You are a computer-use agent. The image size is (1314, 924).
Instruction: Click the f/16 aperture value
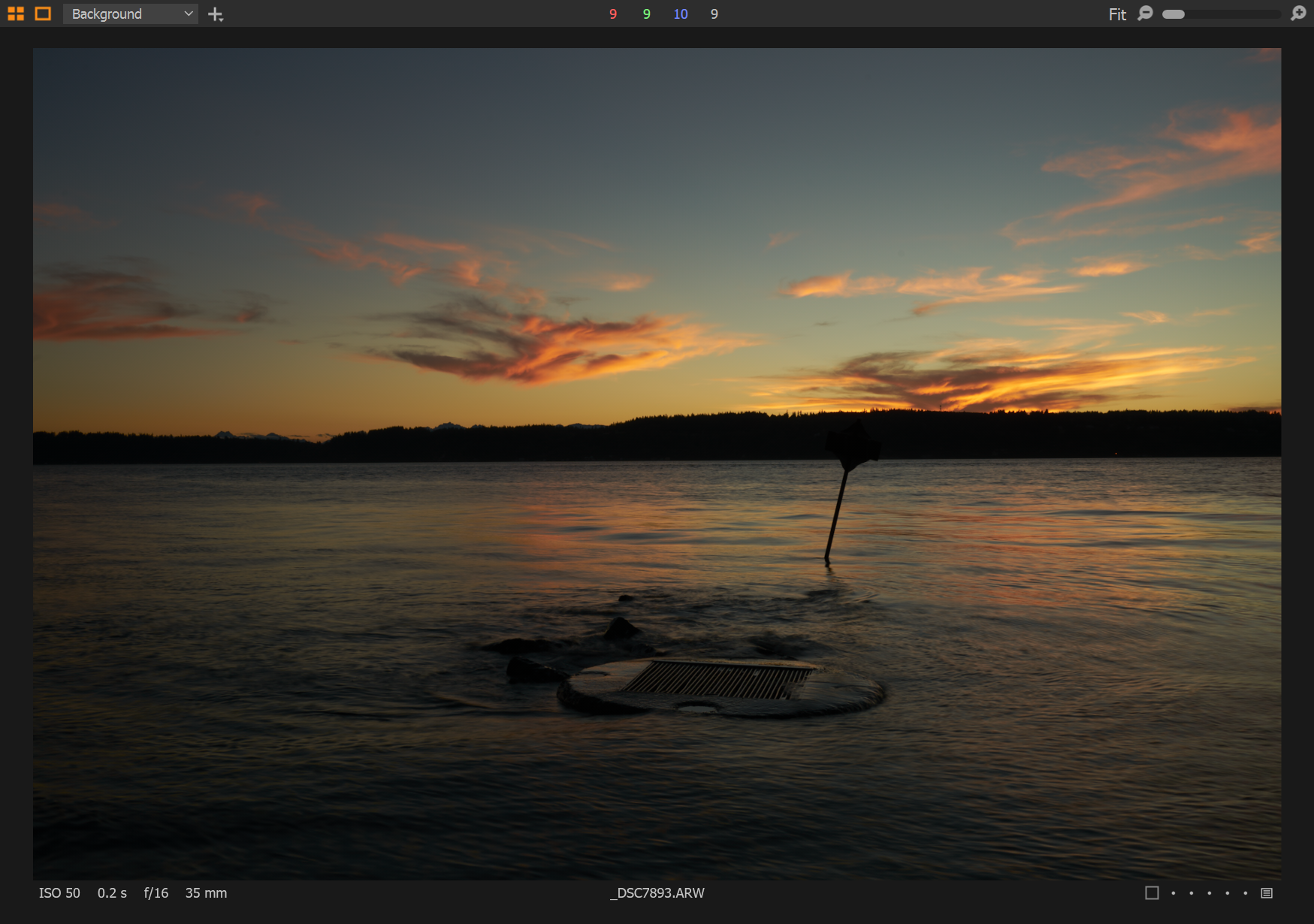pyautogui.click(x=156, y=893)
